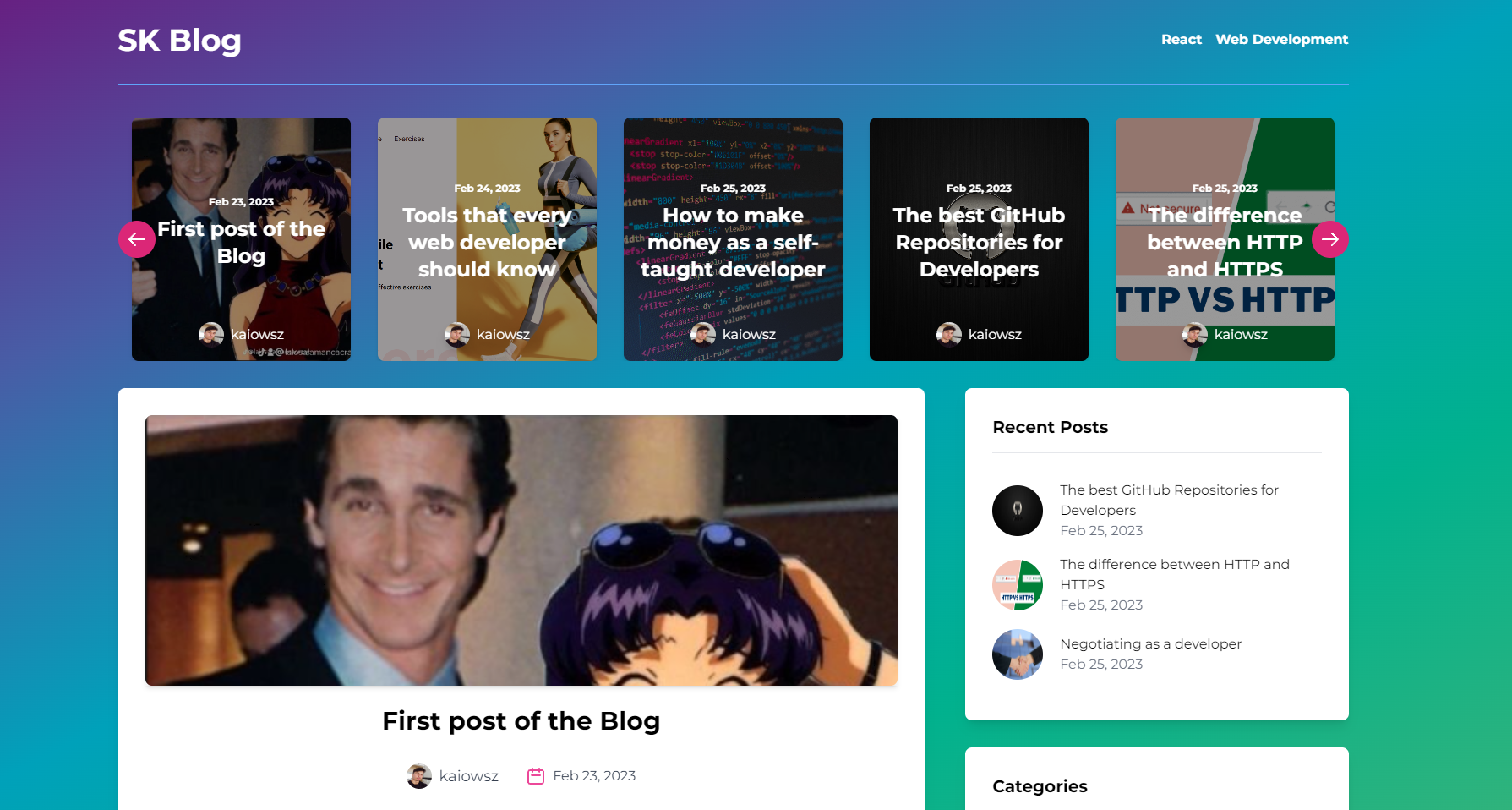1512x810 pixels.
Task: Click the next carousel arrow button
Action: tap(1330, 239)
